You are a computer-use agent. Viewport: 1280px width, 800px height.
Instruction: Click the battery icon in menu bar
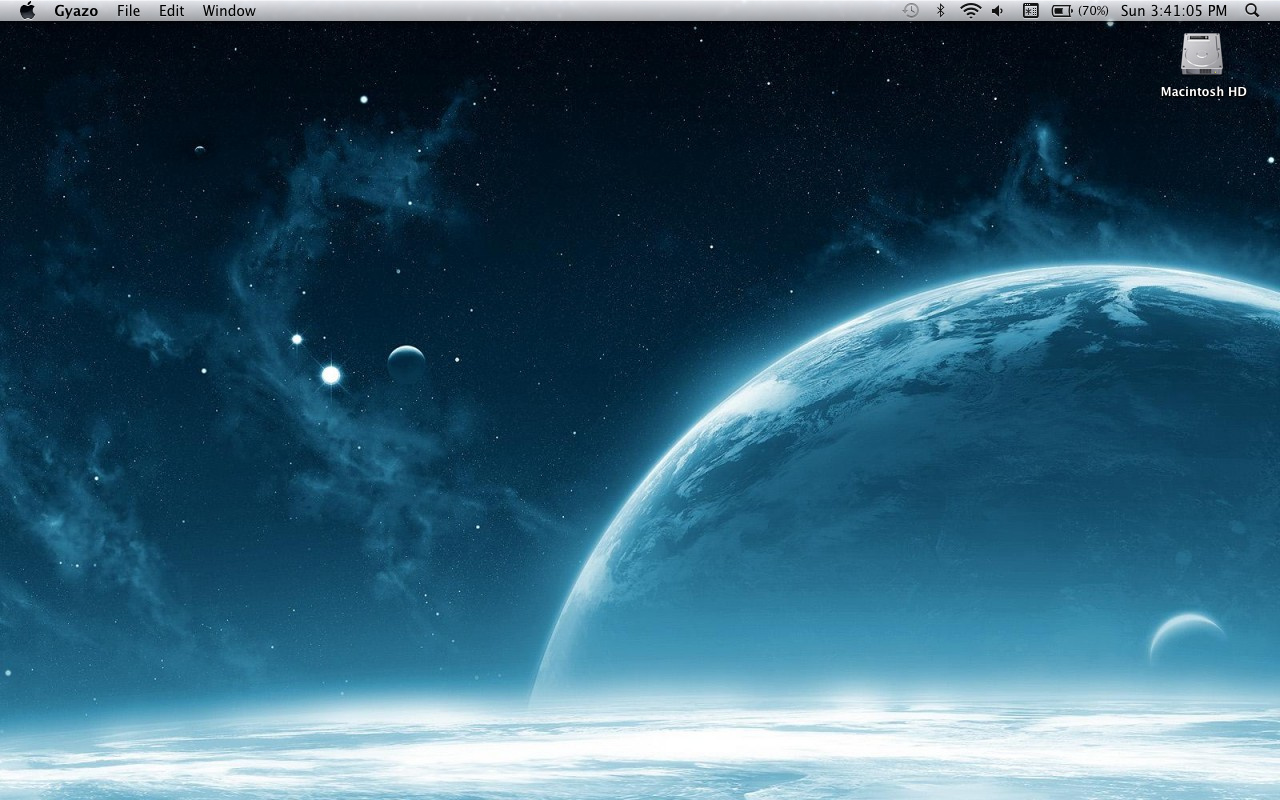tap(1062, 11)
